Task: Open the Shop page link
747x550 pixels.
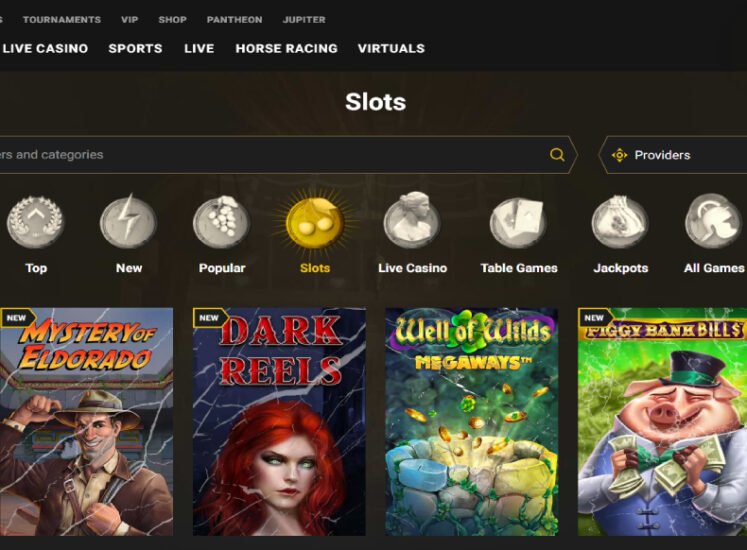Action: 172,20
